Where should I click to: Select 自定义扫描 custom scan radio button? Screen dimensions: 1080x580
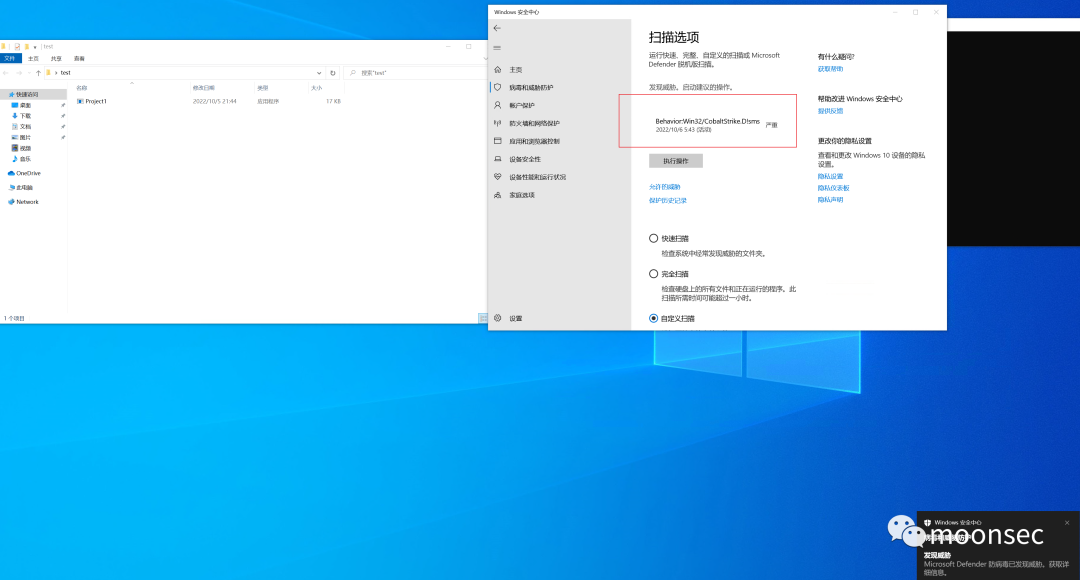click(x=654, y=318)
